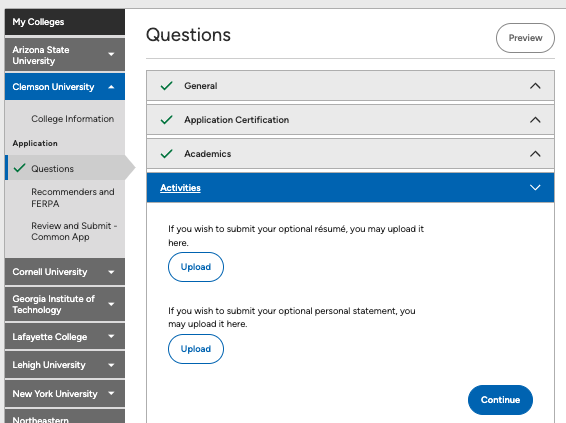Select Cornell University in sidebar
Image resolution: width=566 pixels, height=423 pixels.
click(x=65, y=272)
